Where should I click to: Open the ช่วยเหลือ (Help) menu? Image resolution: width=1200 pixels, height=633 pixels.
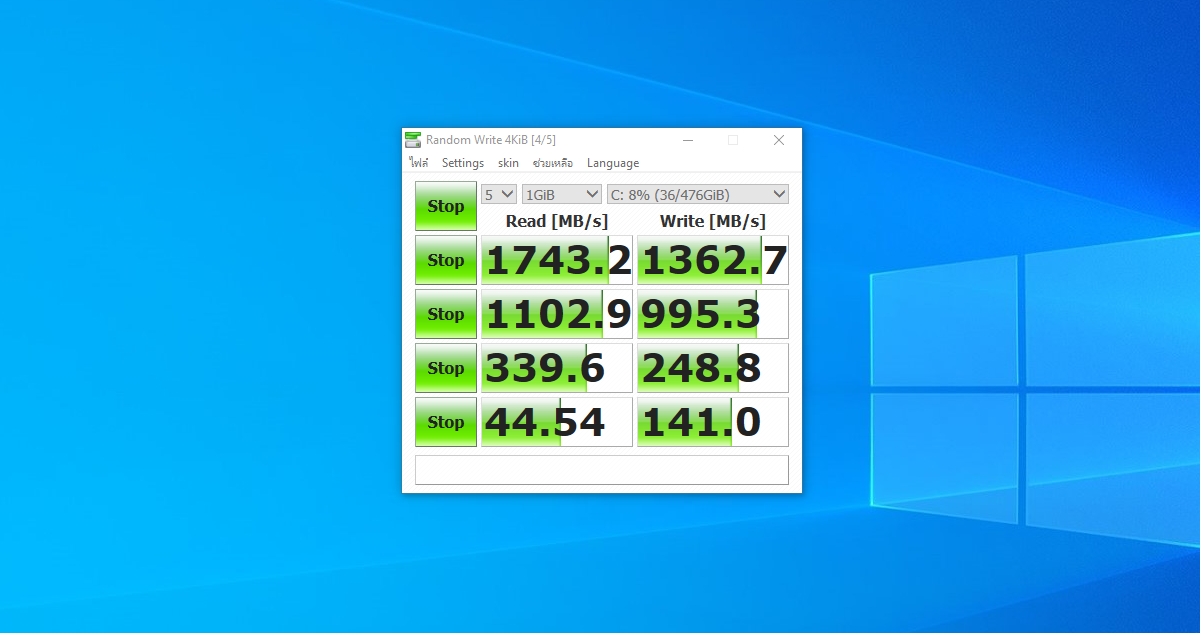552,163
